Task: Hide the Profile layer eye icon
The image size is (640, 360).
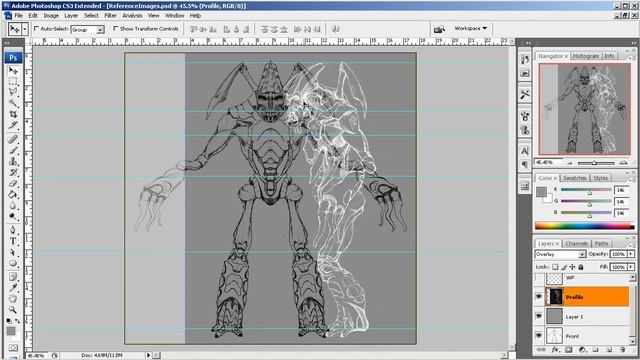Action: 539,297
